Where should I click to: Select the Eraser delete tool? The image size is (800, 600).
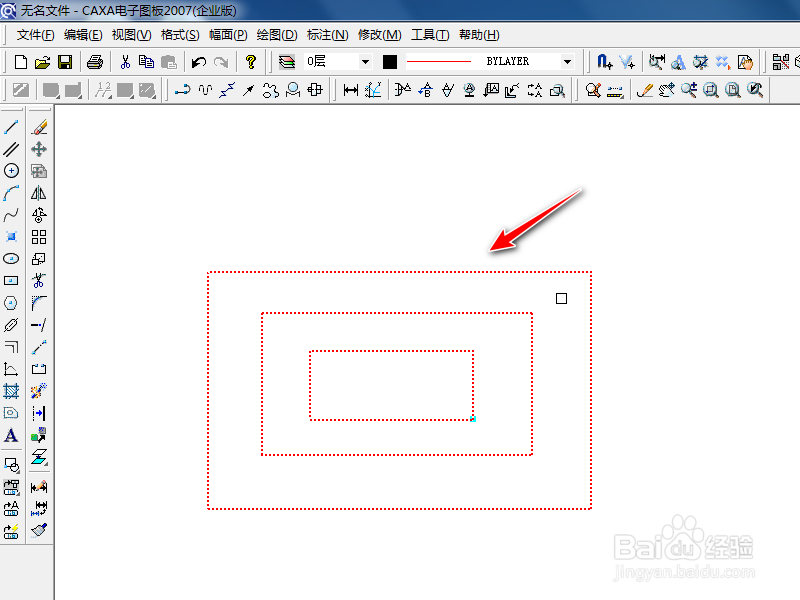tap(39, 127)
